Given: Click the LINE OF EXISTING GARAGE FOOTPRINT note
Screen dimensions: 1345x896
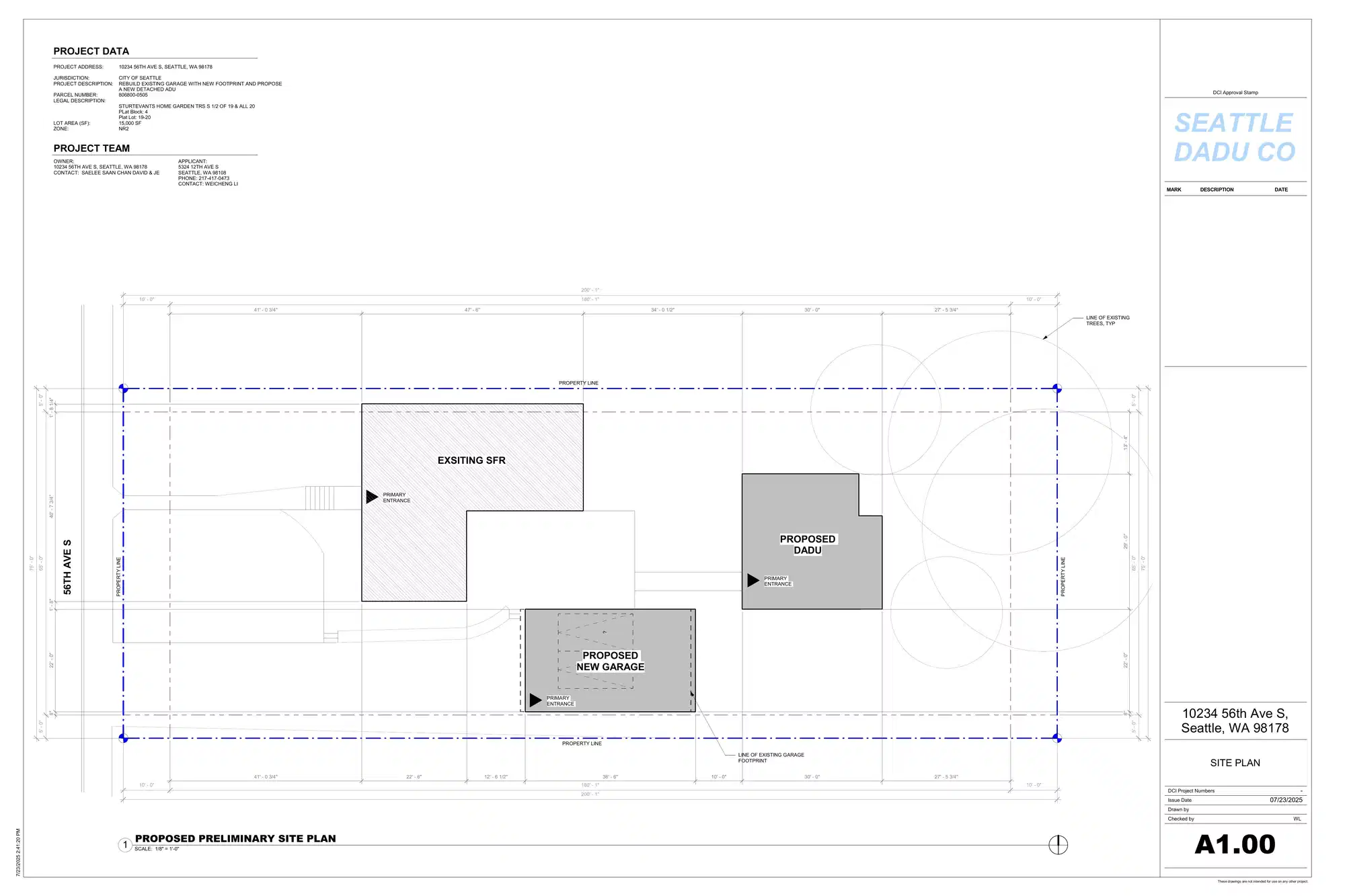Looking at the screenshot, I should point(771,758).
